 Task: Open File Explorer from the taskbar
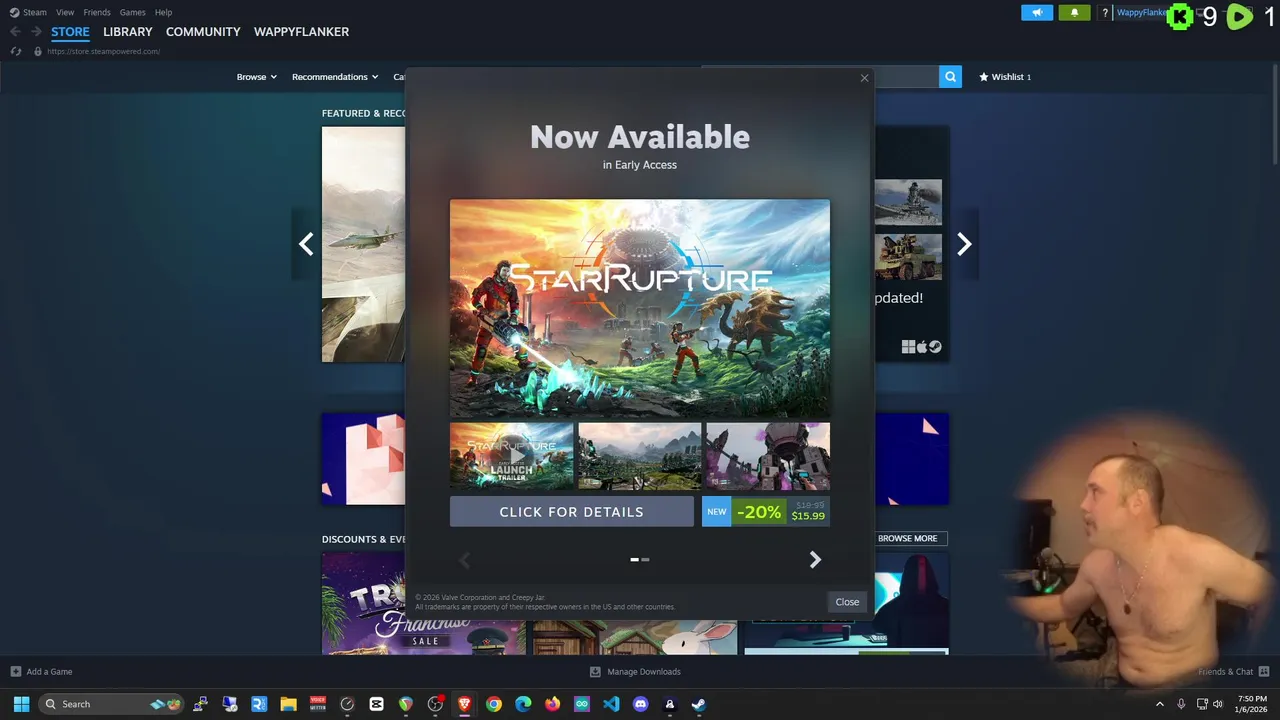pyautogui.click(x=288, y=704)
